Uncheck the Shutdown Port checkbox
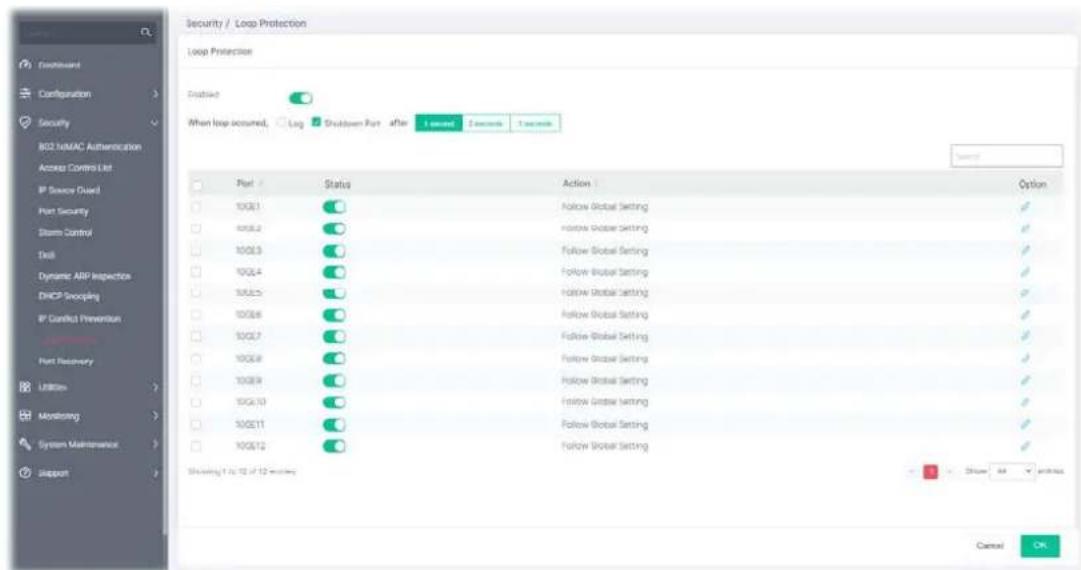Image resolution: width=1081 pixels, height=570 pixels. tap(316, 122)
